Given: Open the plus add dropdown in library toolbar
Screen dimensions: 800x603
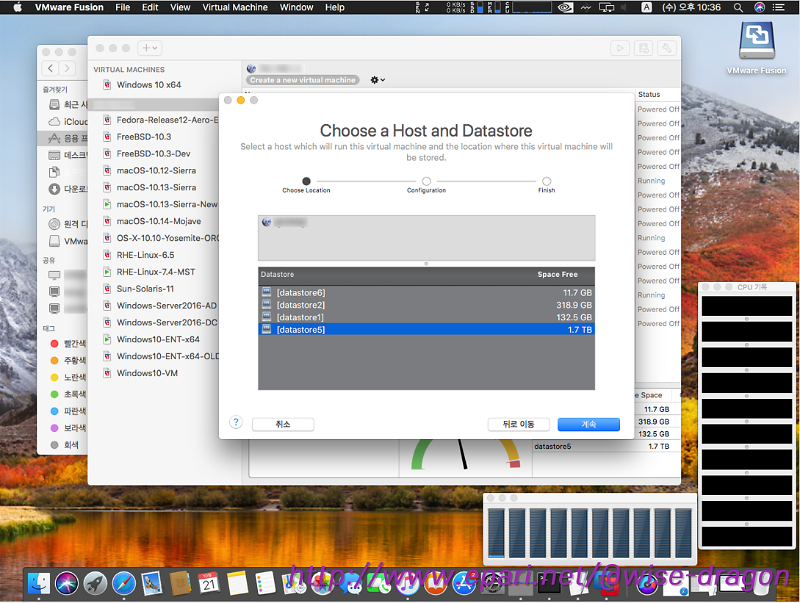Looking at the screenshot, I should 150,48.
